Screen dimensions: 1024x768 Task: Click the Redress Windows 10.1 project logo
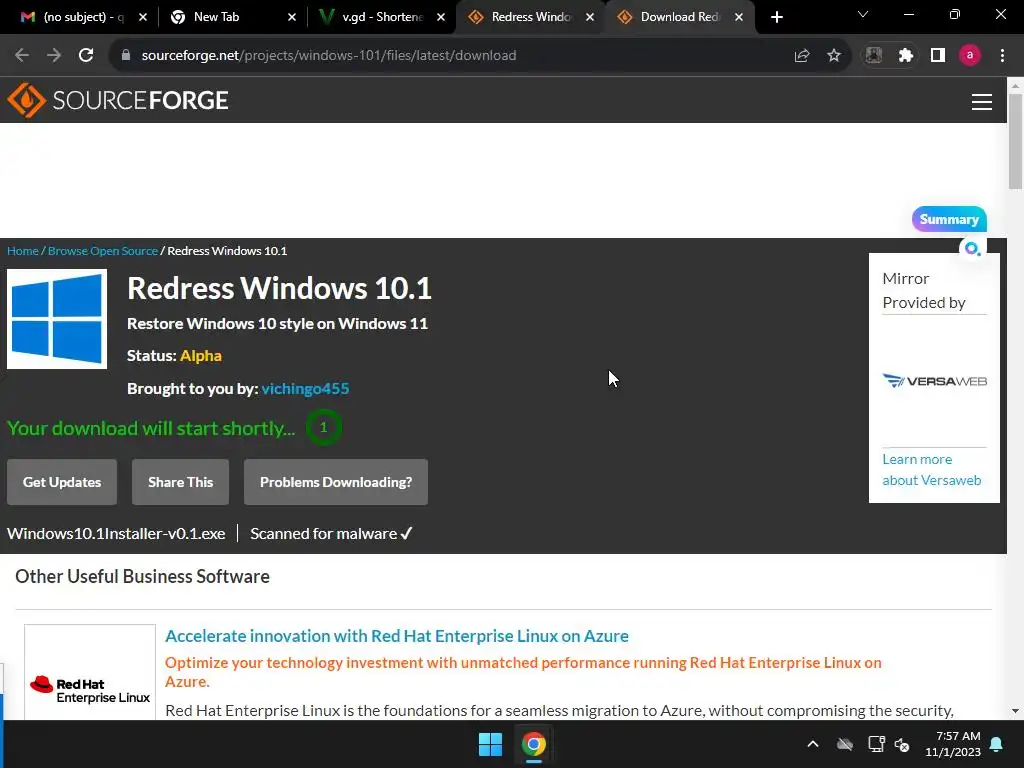pos(57,319)
